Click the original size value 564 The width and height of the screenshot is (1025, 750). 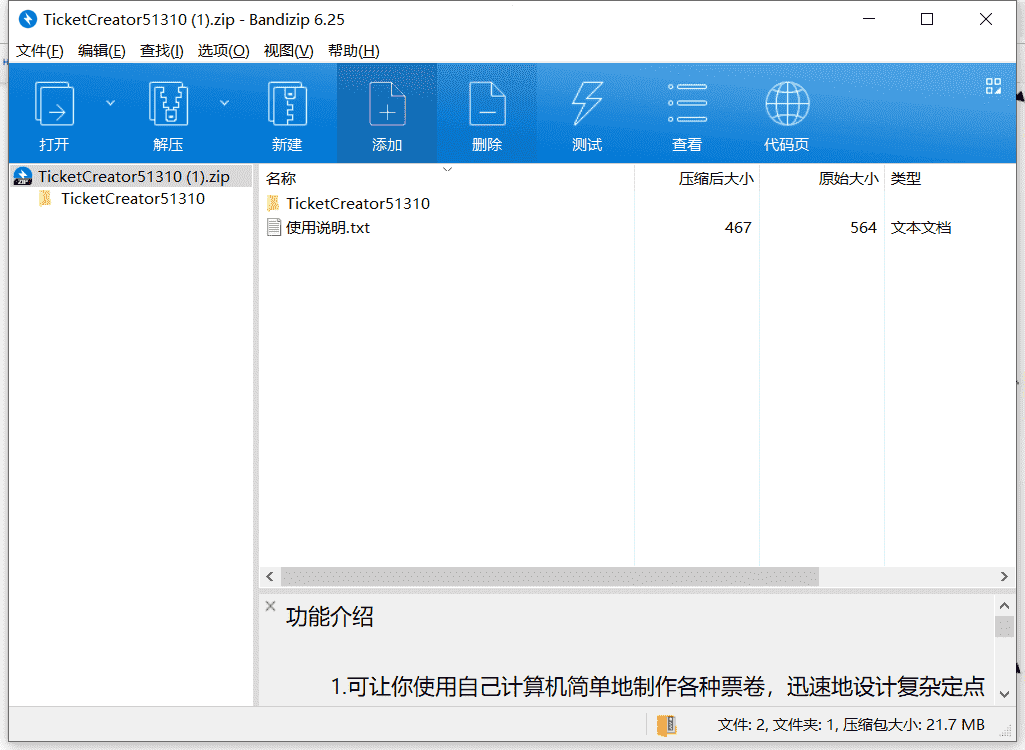[863, 228]
